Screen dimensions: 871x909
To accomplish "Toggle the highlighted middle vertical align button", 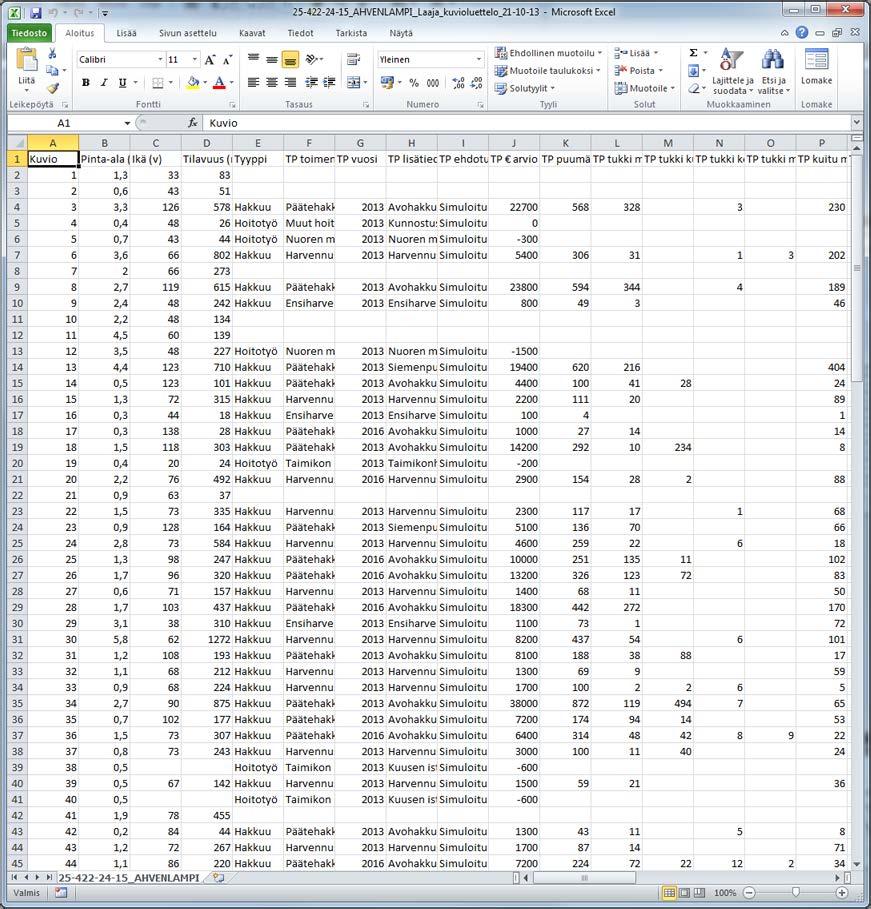I will pyautogui.click(x=291, y=59).
